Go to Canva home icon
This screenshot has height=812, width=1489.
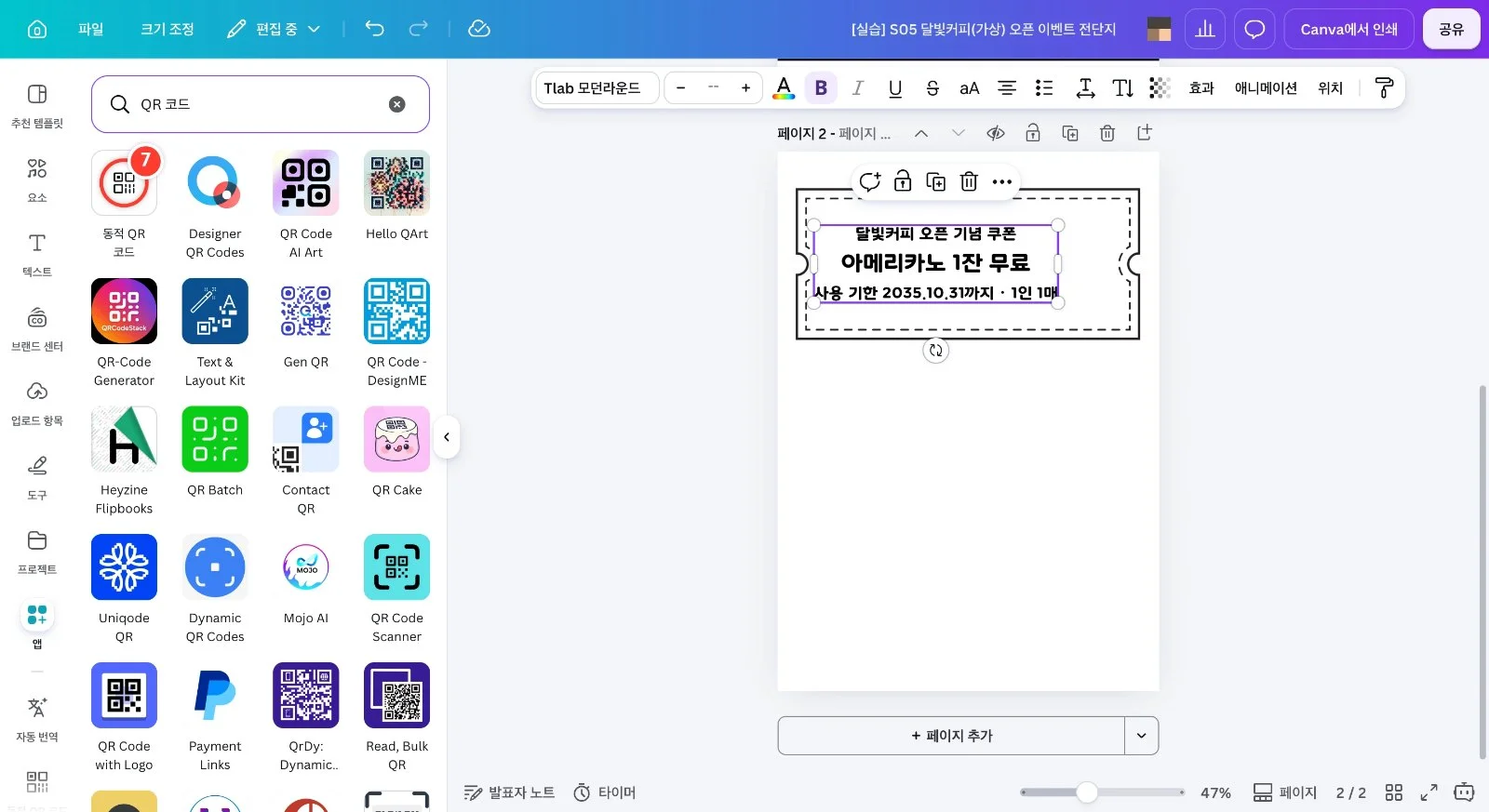(37, 29)
